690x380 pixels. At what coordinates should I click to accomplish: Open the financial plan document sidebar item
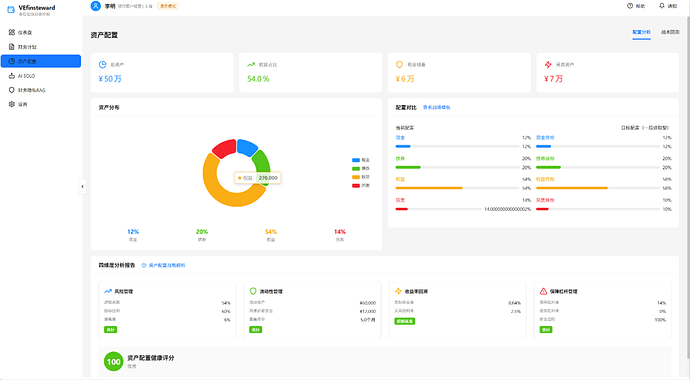coord(41,47)
